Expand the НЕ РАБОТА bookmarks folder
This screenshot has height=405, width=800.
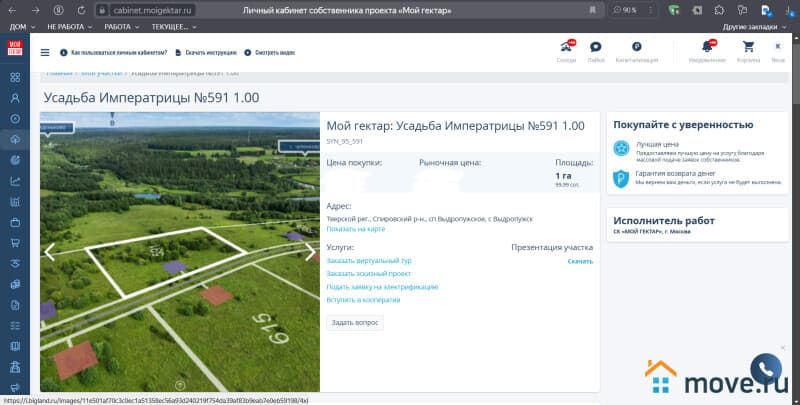pos(69,27)
